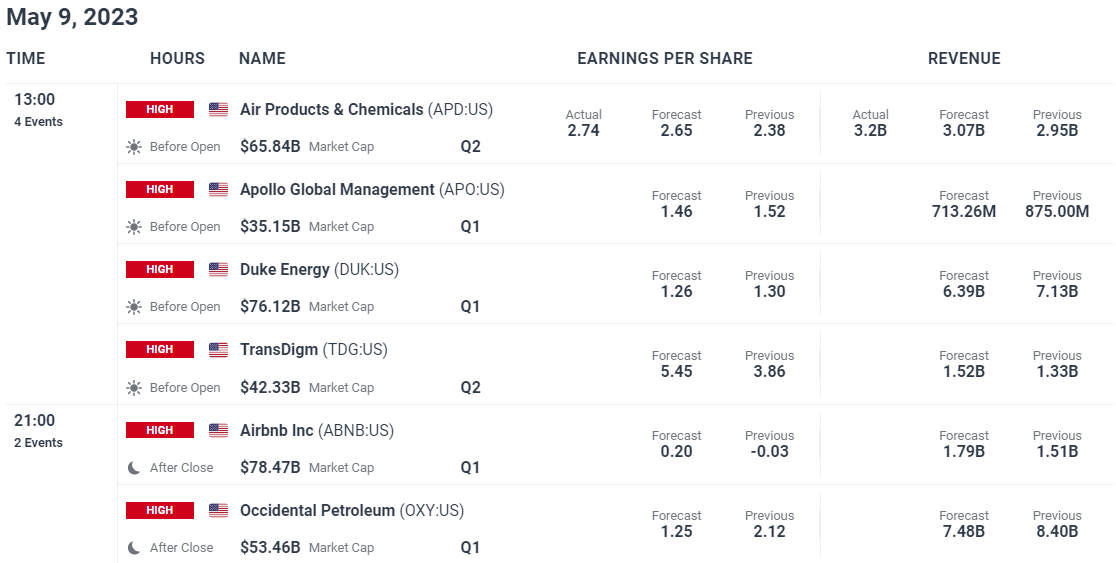Click the US flag next to Apollo Global Management
Viewport: 1116px width, 563px height.
tap(219, 189)
